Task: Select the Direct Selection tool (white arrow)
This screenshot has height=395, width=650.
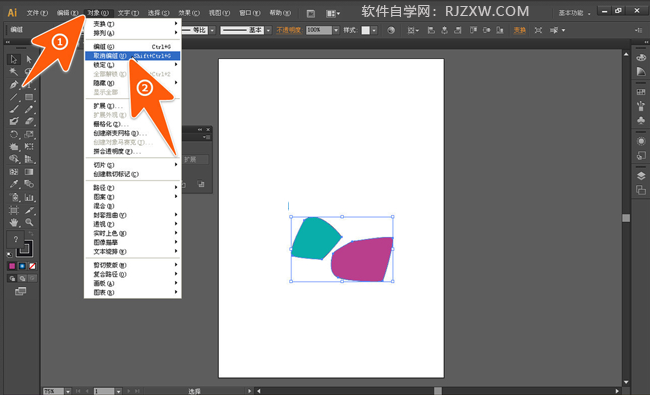Action: pos(29,59)
